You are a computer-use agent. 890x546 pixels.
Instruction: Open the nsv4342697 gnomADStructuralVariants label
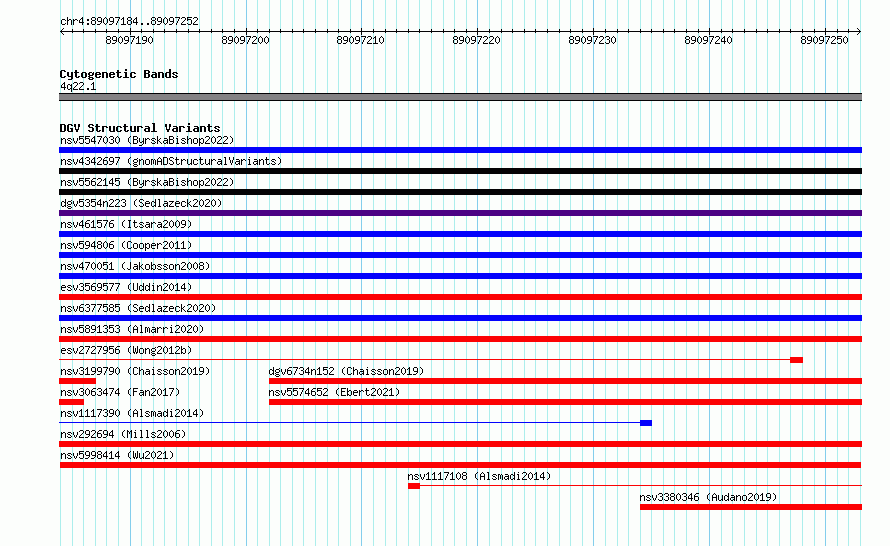tap(171, 161)
